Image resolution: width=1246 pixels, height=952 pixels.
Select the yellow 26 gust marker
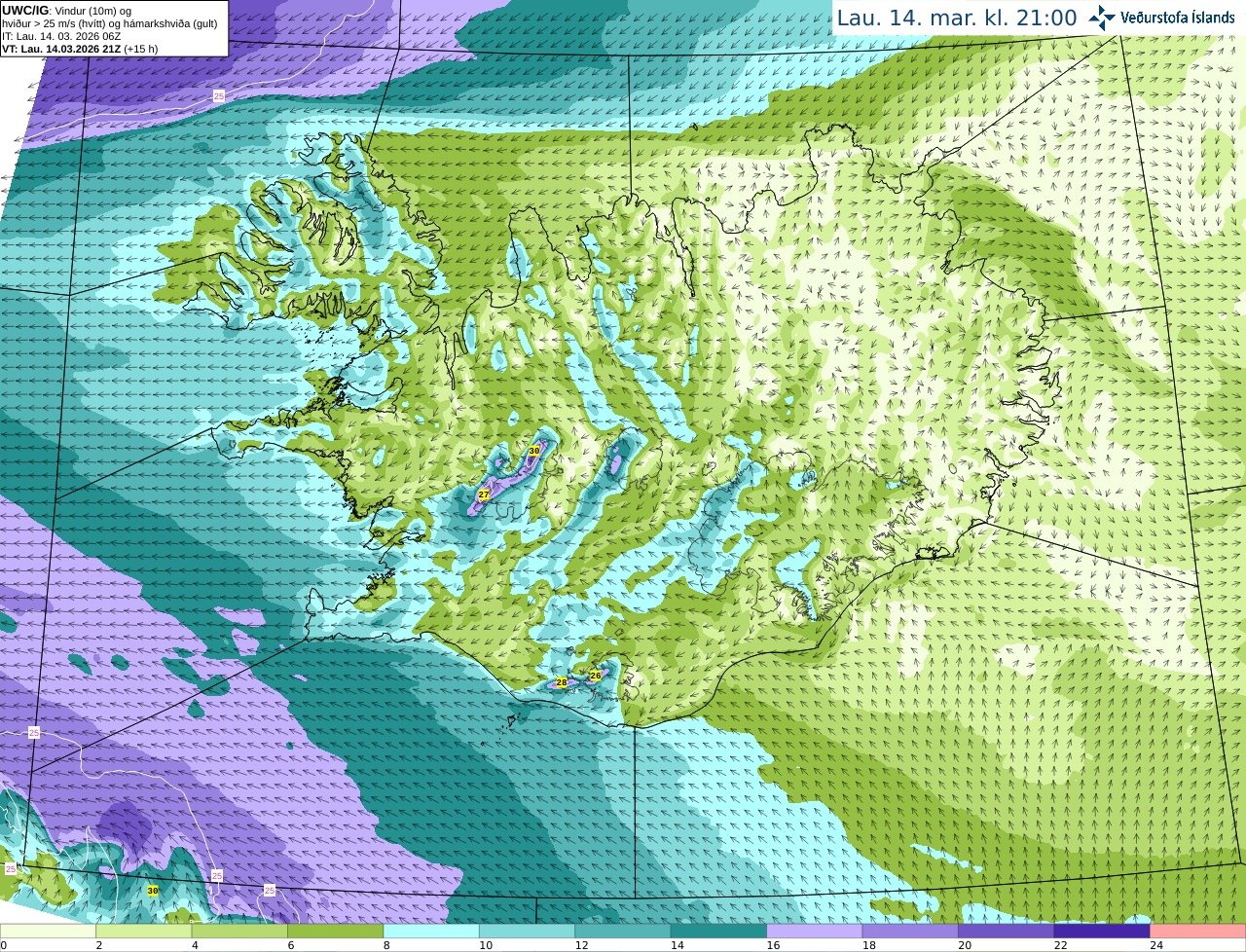[596, 675]
